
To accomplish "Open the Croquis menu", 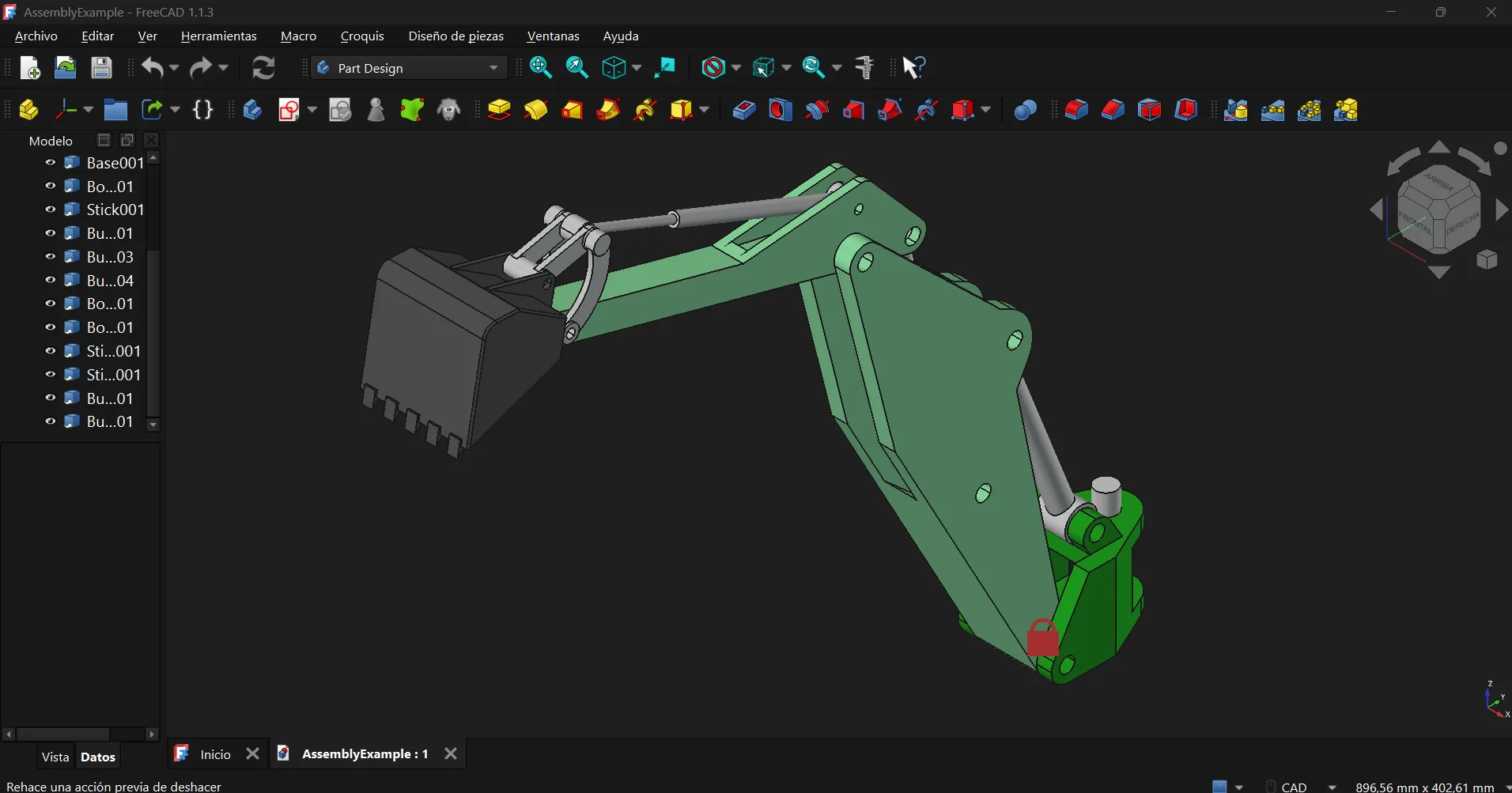I will (362, 36).
